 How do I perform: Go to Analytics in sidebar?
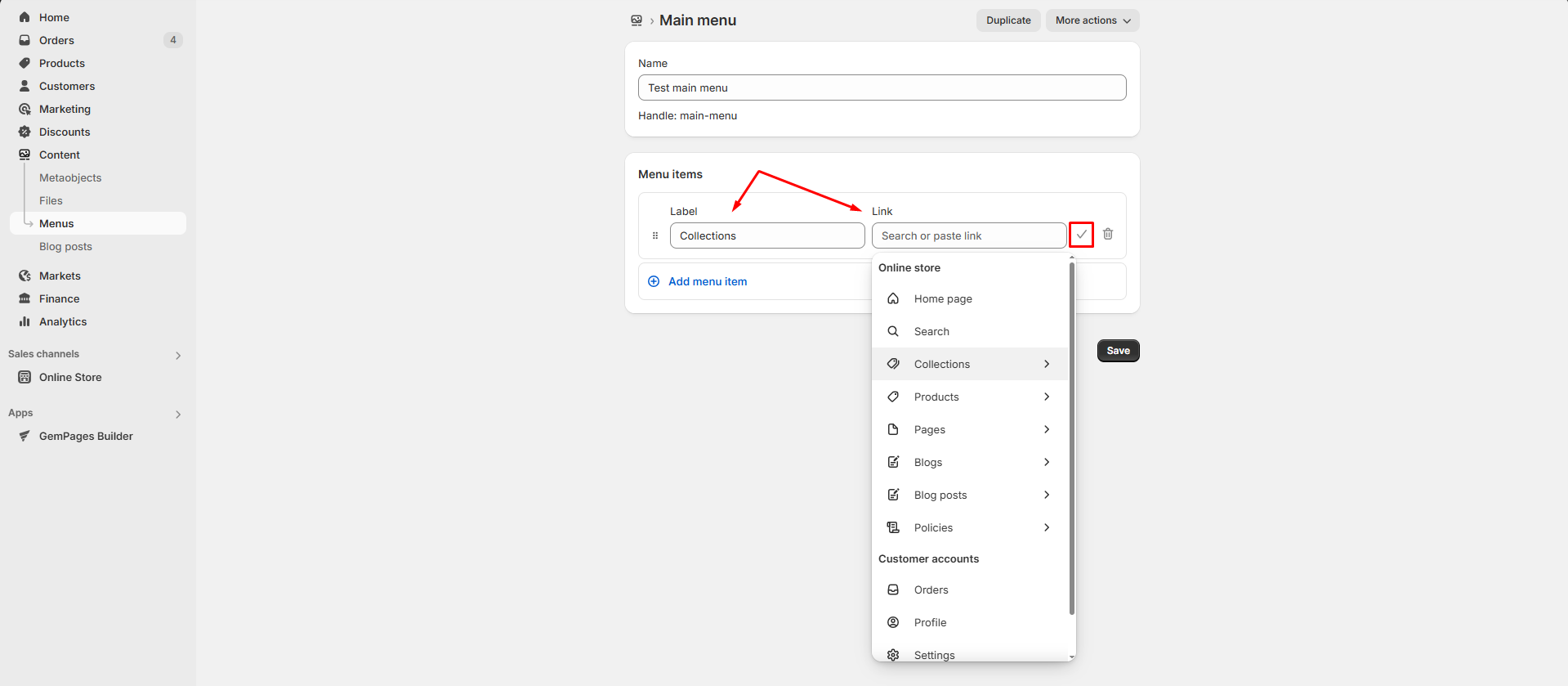click(63, 321)
